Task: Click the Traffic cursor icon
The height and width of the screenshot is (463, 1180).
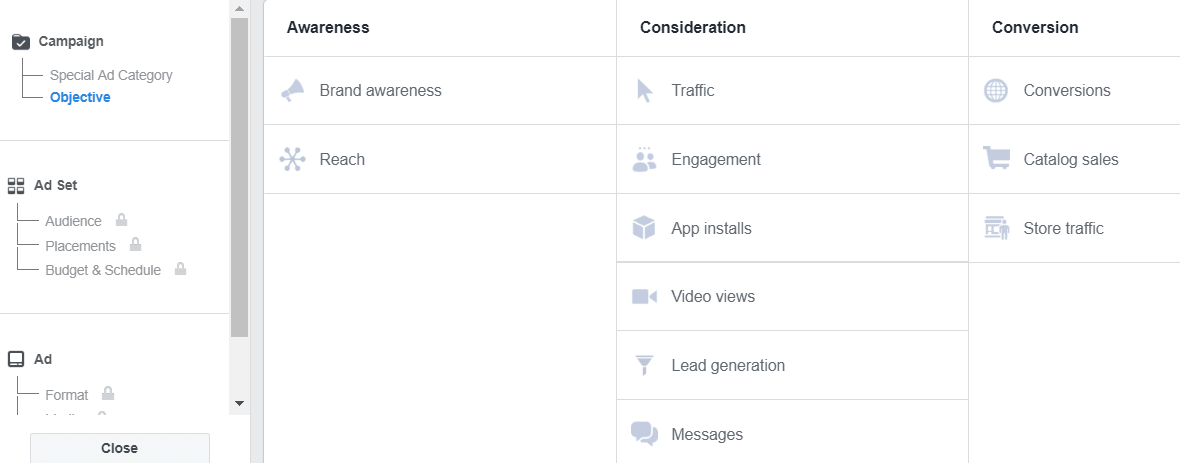Action: [x=645, y=91]
